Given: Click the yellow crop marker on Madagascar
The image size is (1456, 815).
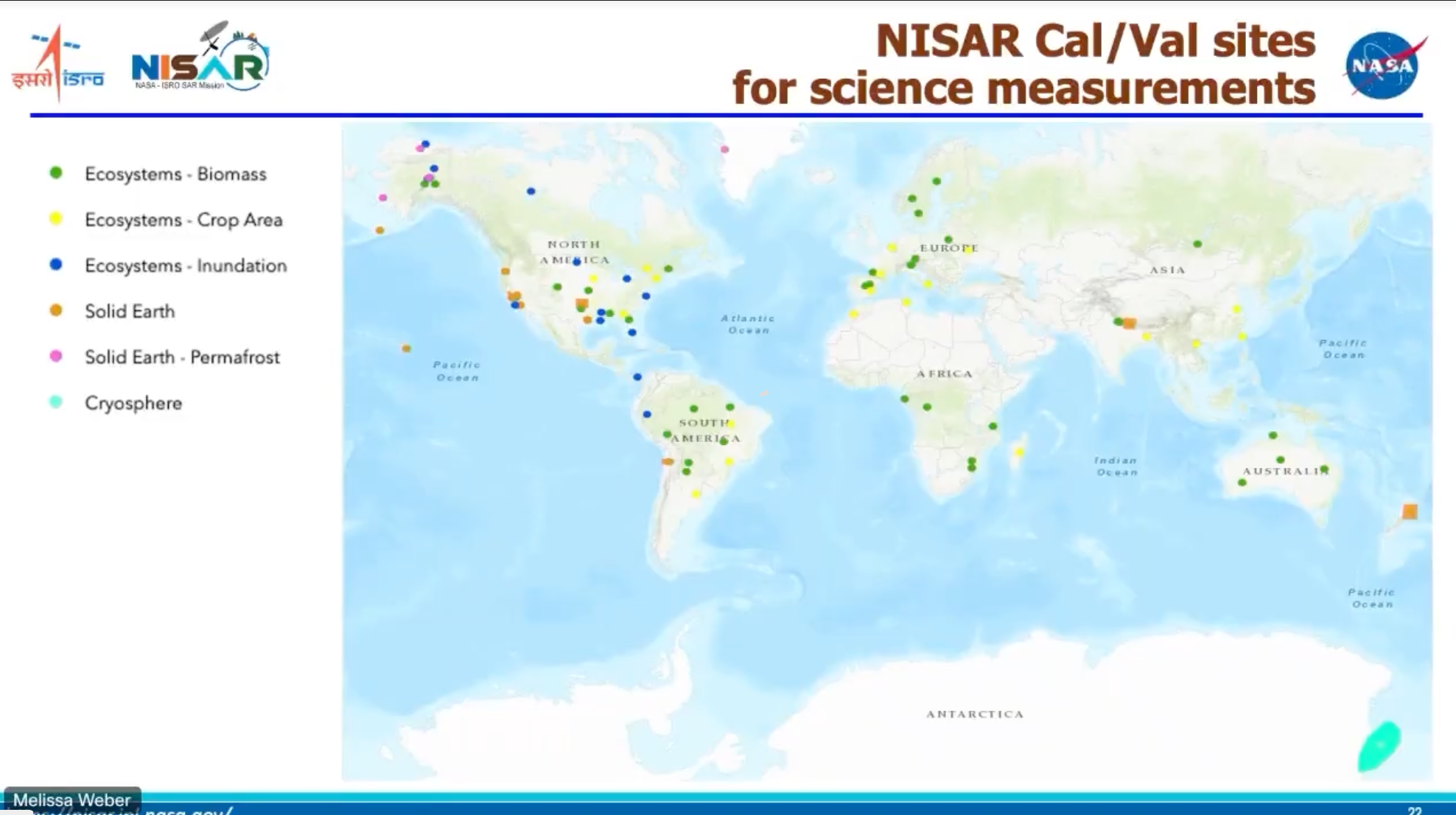Looking at the screenshot, I should [1020, 452].
